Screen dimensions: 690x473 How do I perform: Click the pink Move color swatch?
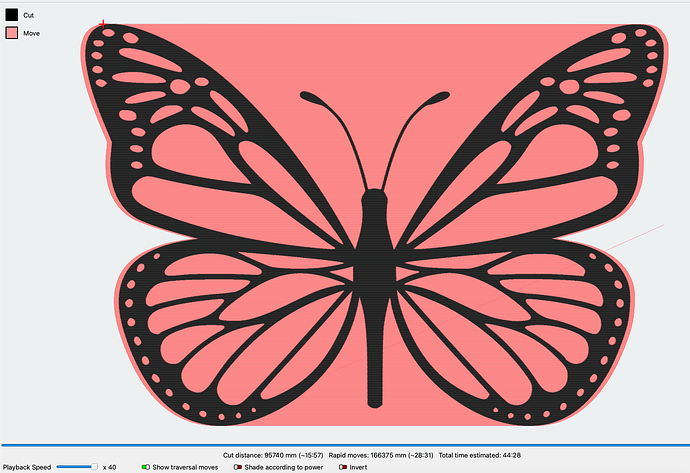[12, 33]
